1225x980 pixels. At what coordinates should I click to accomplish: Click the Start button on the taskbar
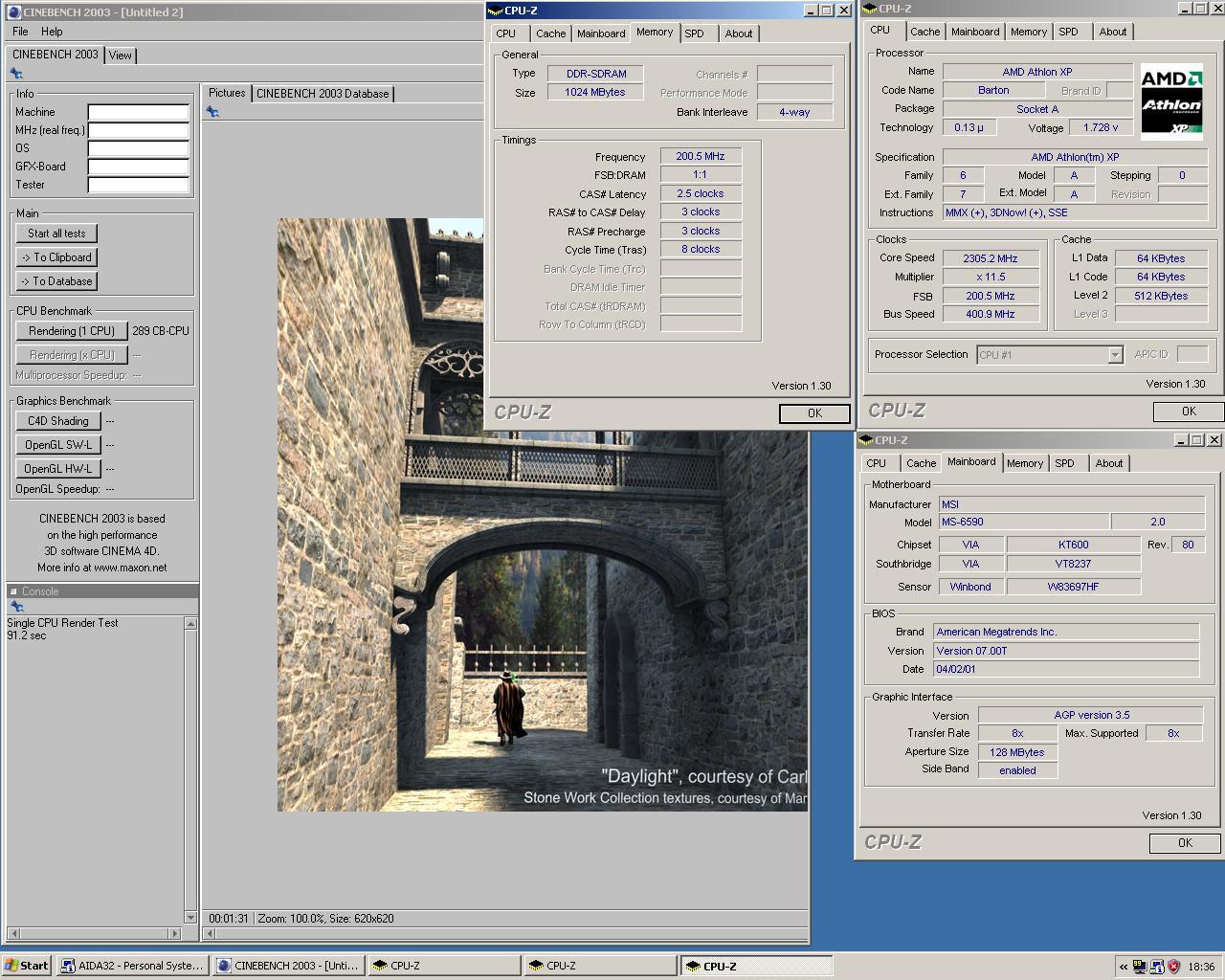point(27,966)
